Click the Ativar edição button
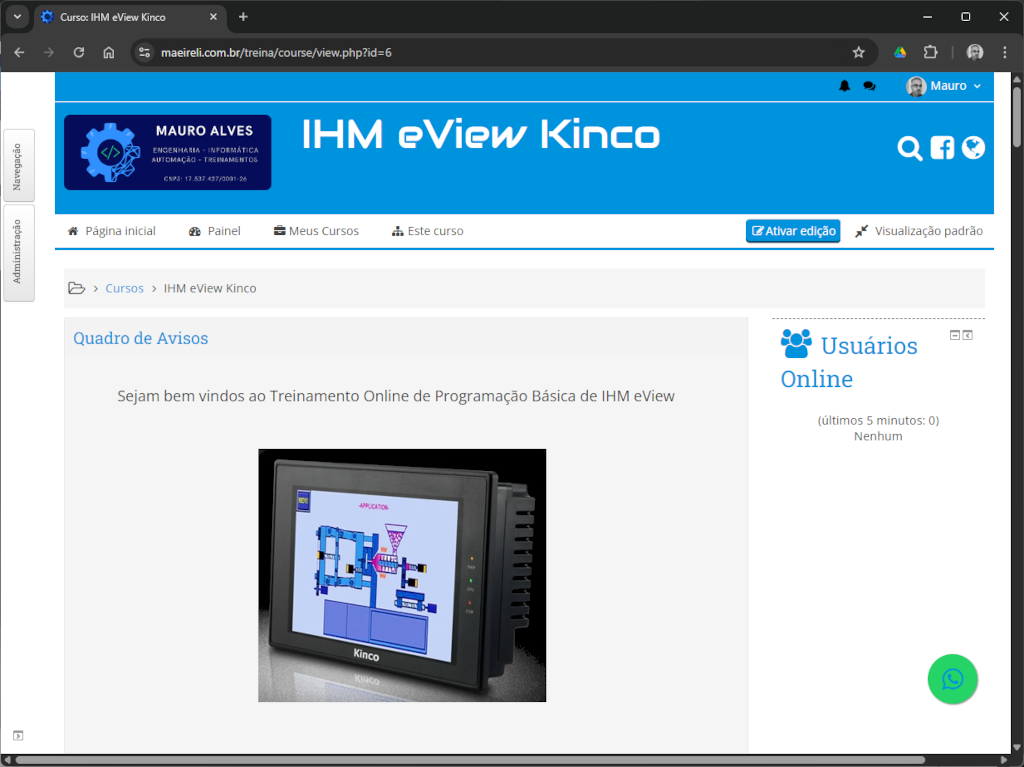 [x=793, y=231]
